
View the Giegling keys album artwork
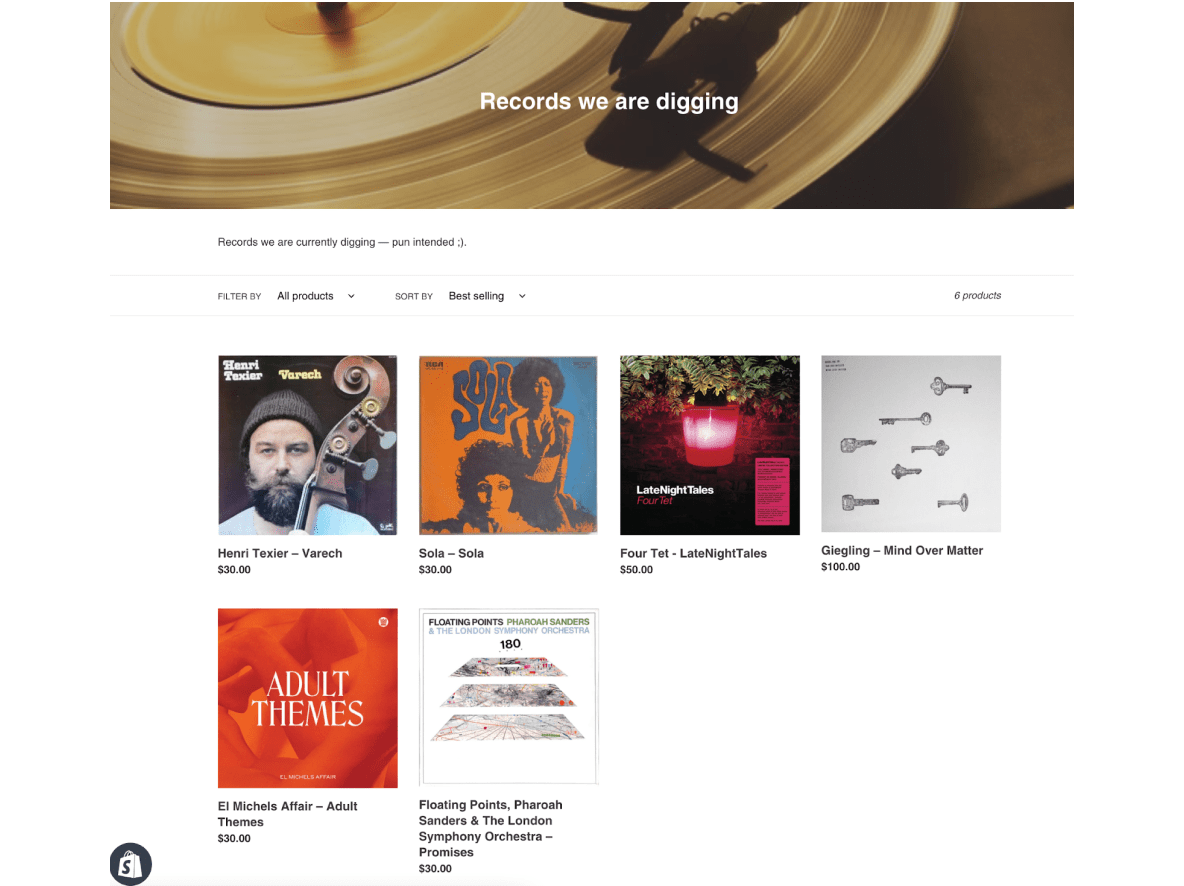point(911,443)
